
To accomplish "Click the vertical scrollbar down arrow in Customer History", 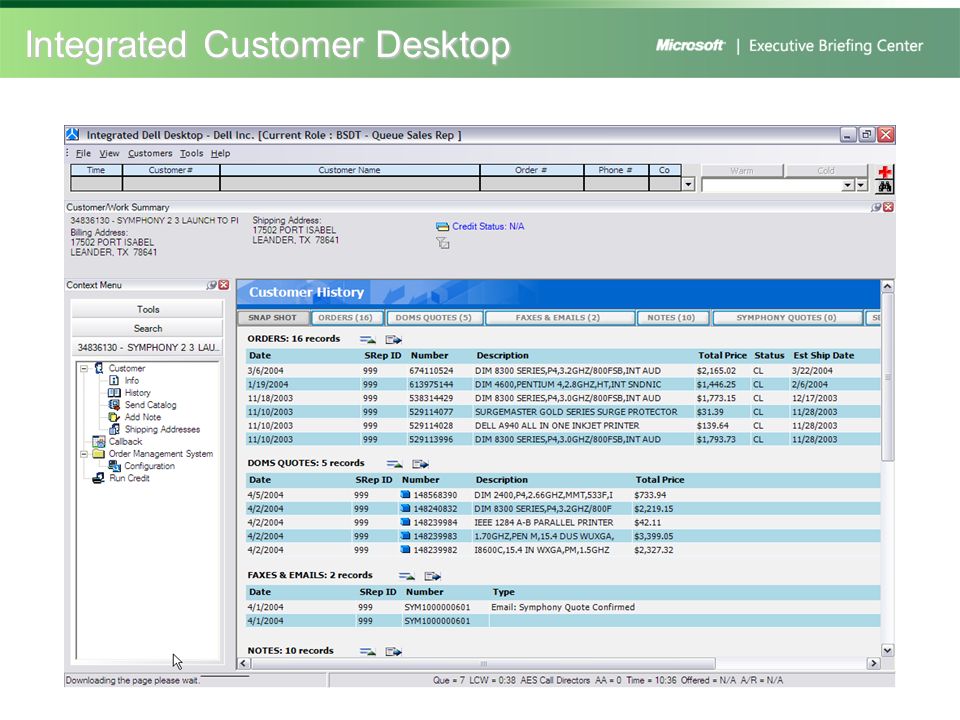I will (887, 650).
